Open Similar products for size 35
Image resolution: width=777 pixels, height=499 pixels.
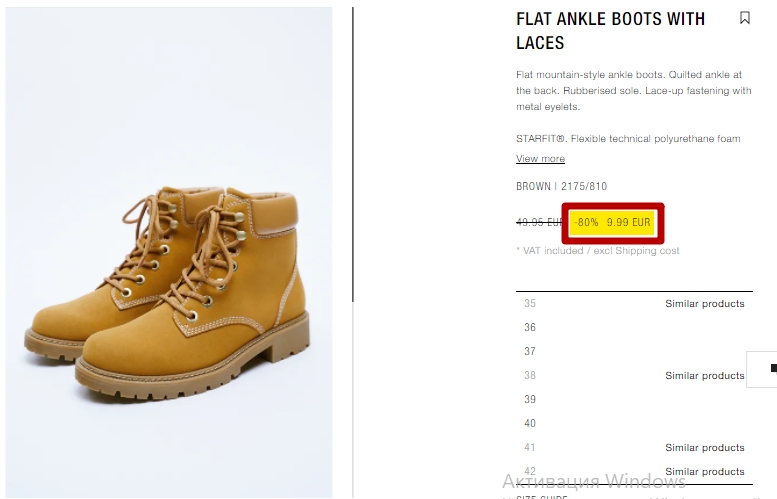point(705,303)
